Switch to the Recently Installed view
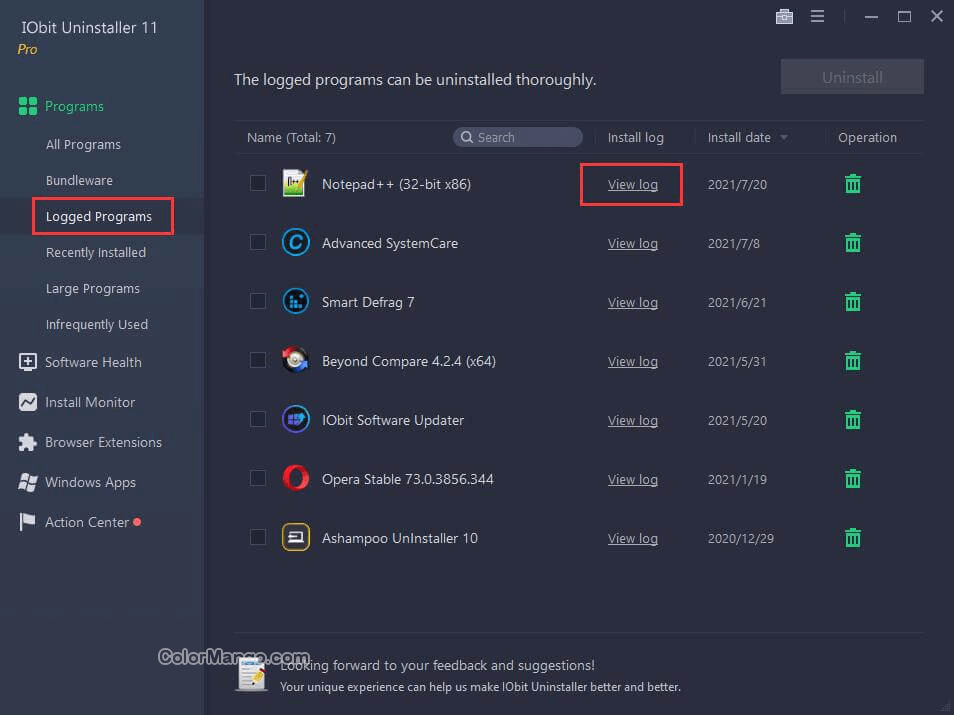This screenshot has width=954, height=715. pos(95,252)
